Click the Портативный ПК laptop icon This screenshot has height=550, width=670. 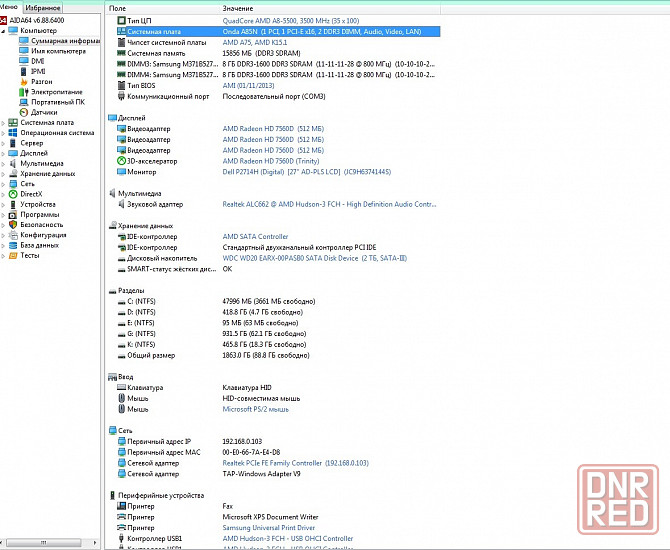(x=24, y=102)
